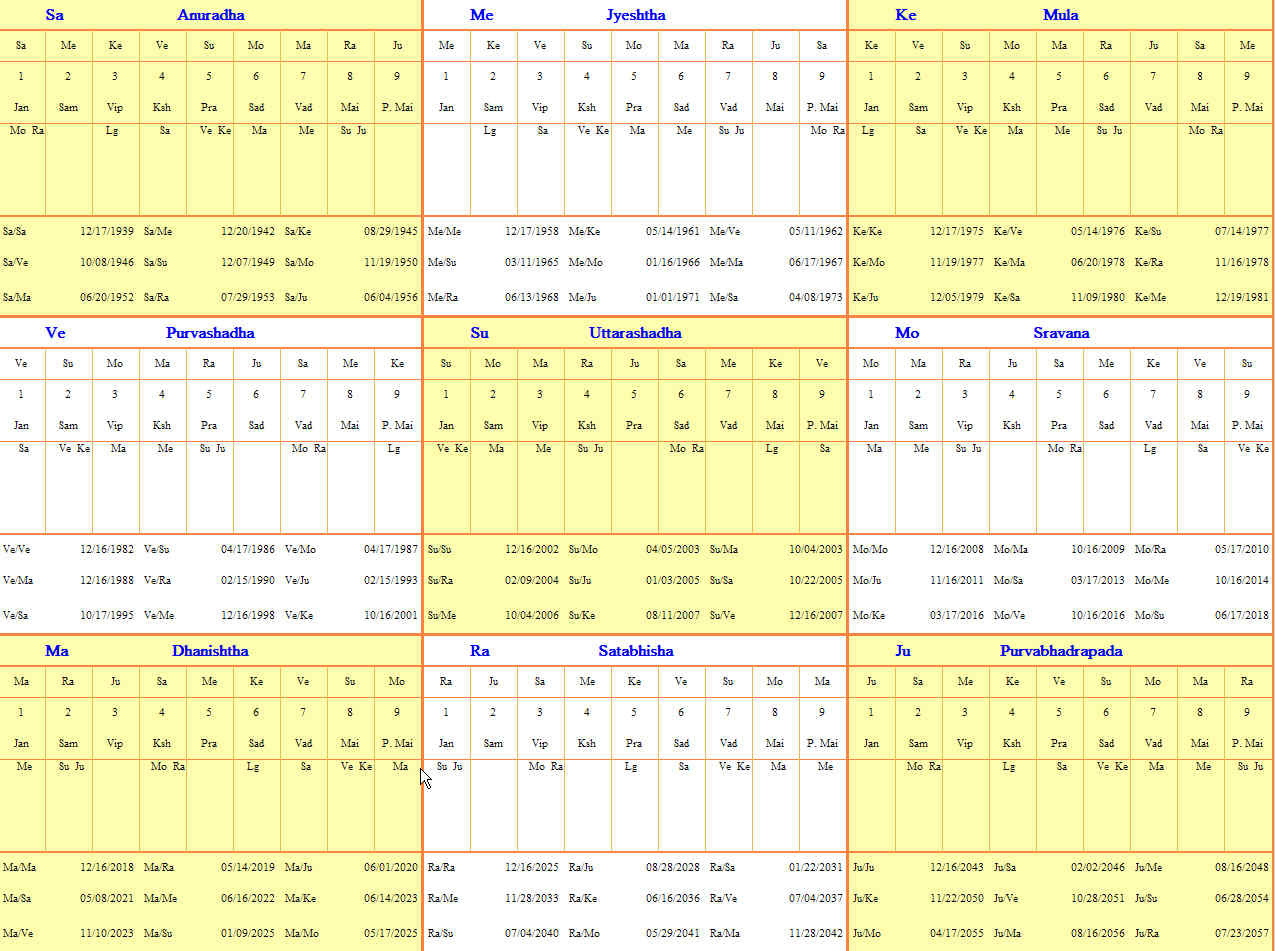Select the Mo/Su date 06/17/2018
1275x951 pixels.
click(1242, 615)
